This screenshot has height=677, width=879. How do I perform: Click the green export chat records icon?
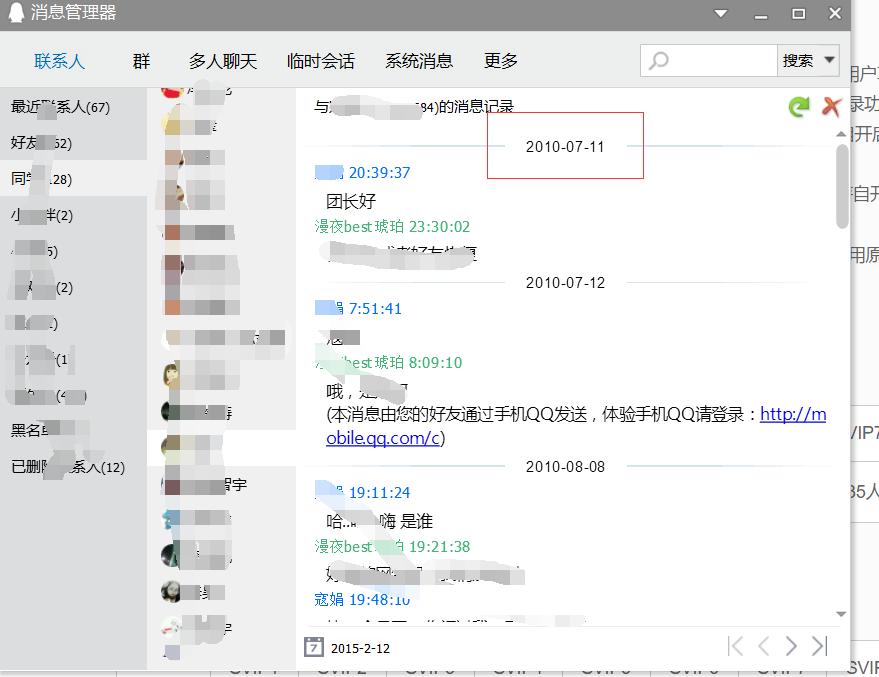click(x=798, y=106)
